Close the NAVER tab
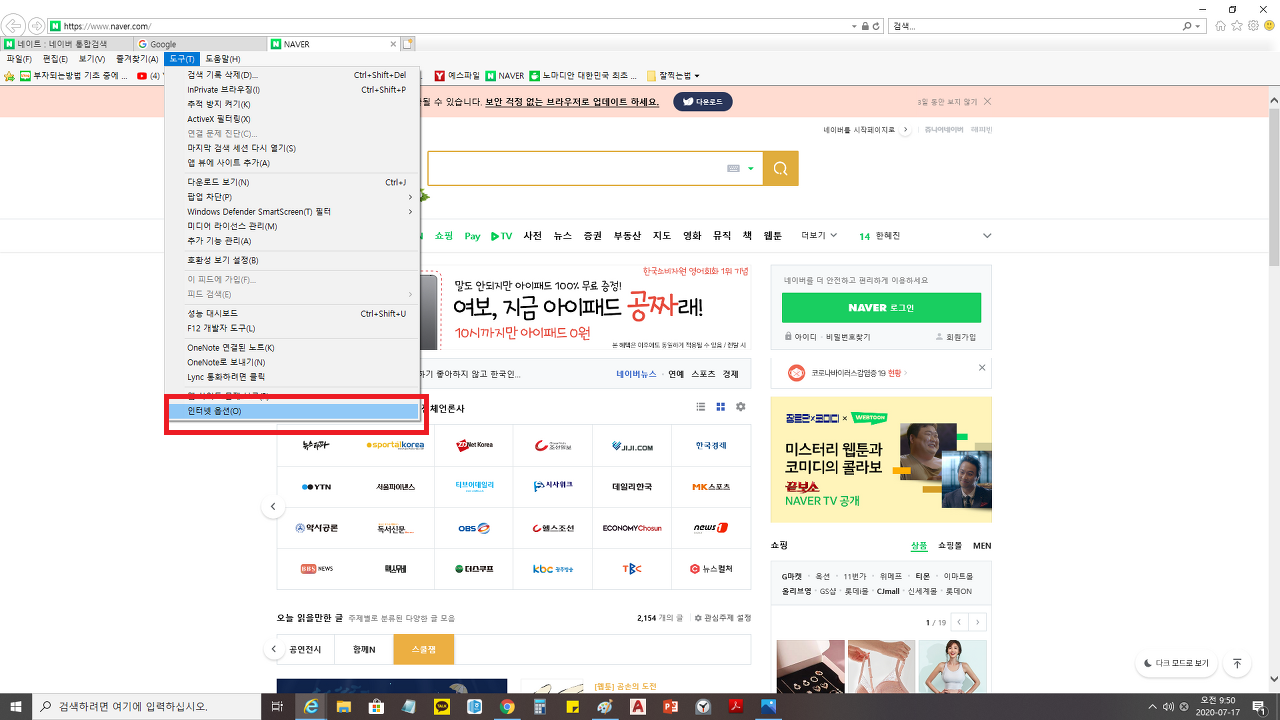The image size is (1280, 720). point(393,44)
